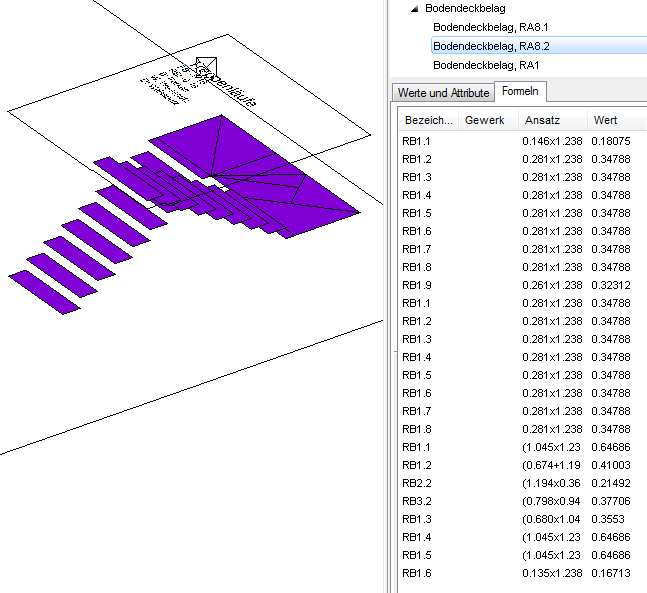This screenshot has width=647, height=593.
Task: Select first RB1.1 row with 0.146x1.238
Action: 522,141
